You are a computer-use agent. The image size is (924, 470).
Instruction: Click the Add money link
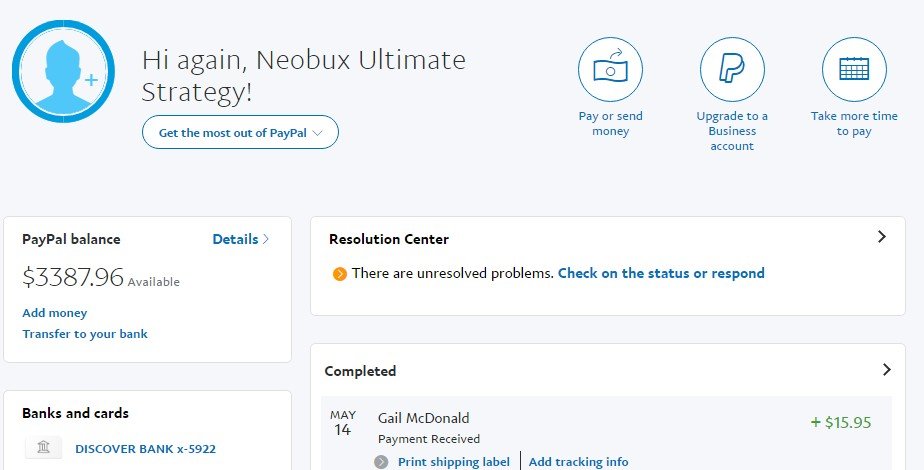55,313
